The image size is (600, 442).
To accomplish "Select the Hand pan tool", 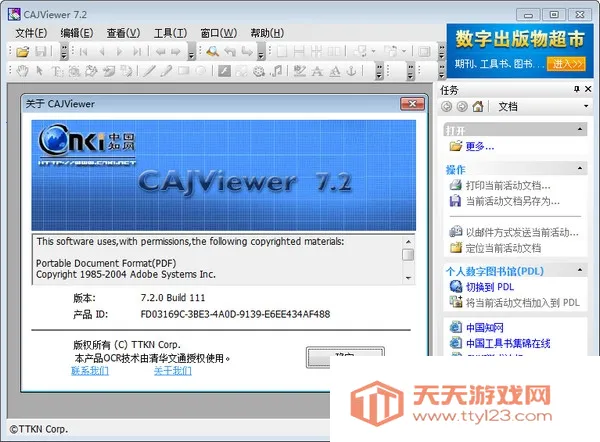I will (x=23, y=71).
